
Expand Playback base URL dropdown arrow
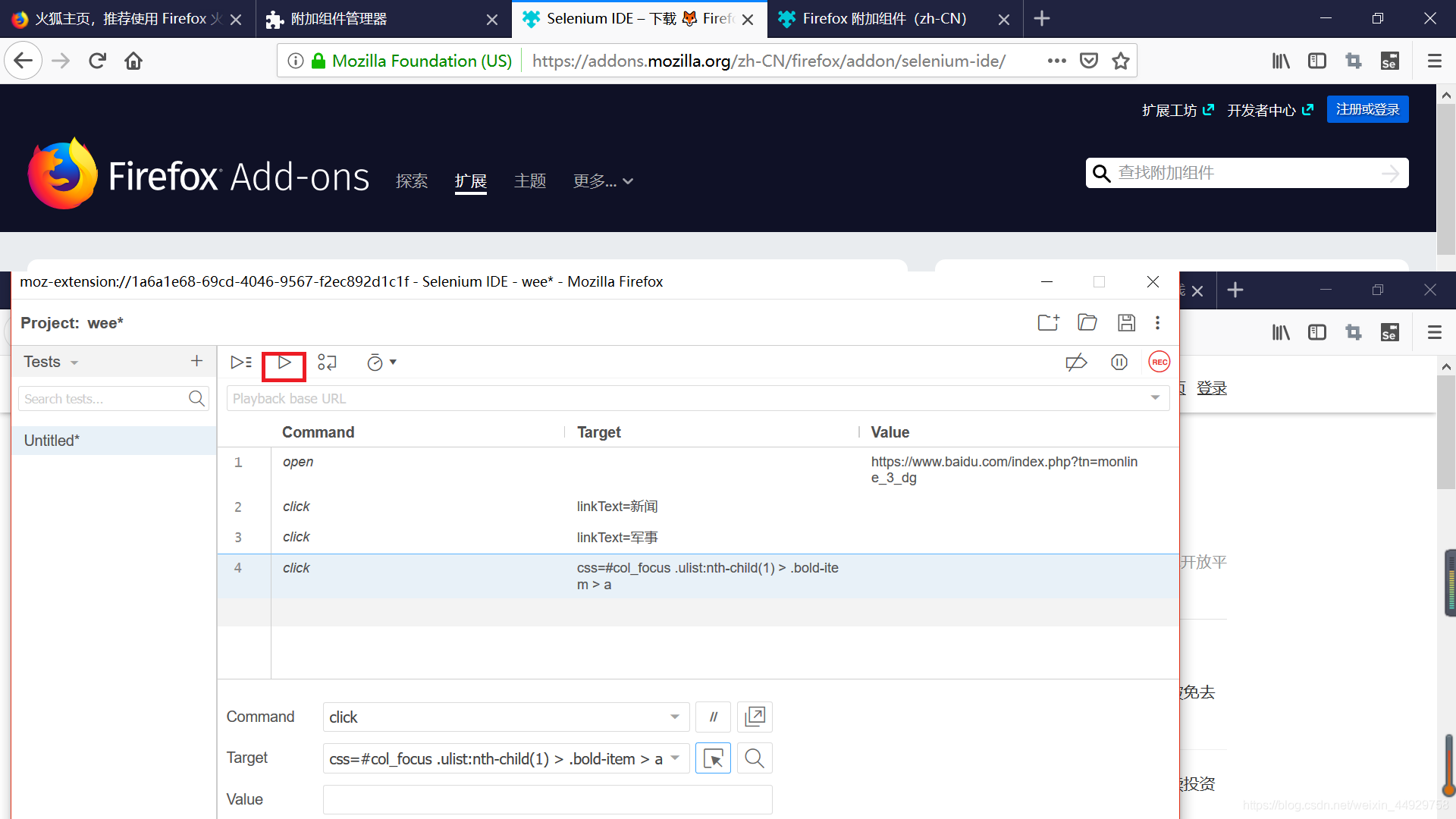1155,398
